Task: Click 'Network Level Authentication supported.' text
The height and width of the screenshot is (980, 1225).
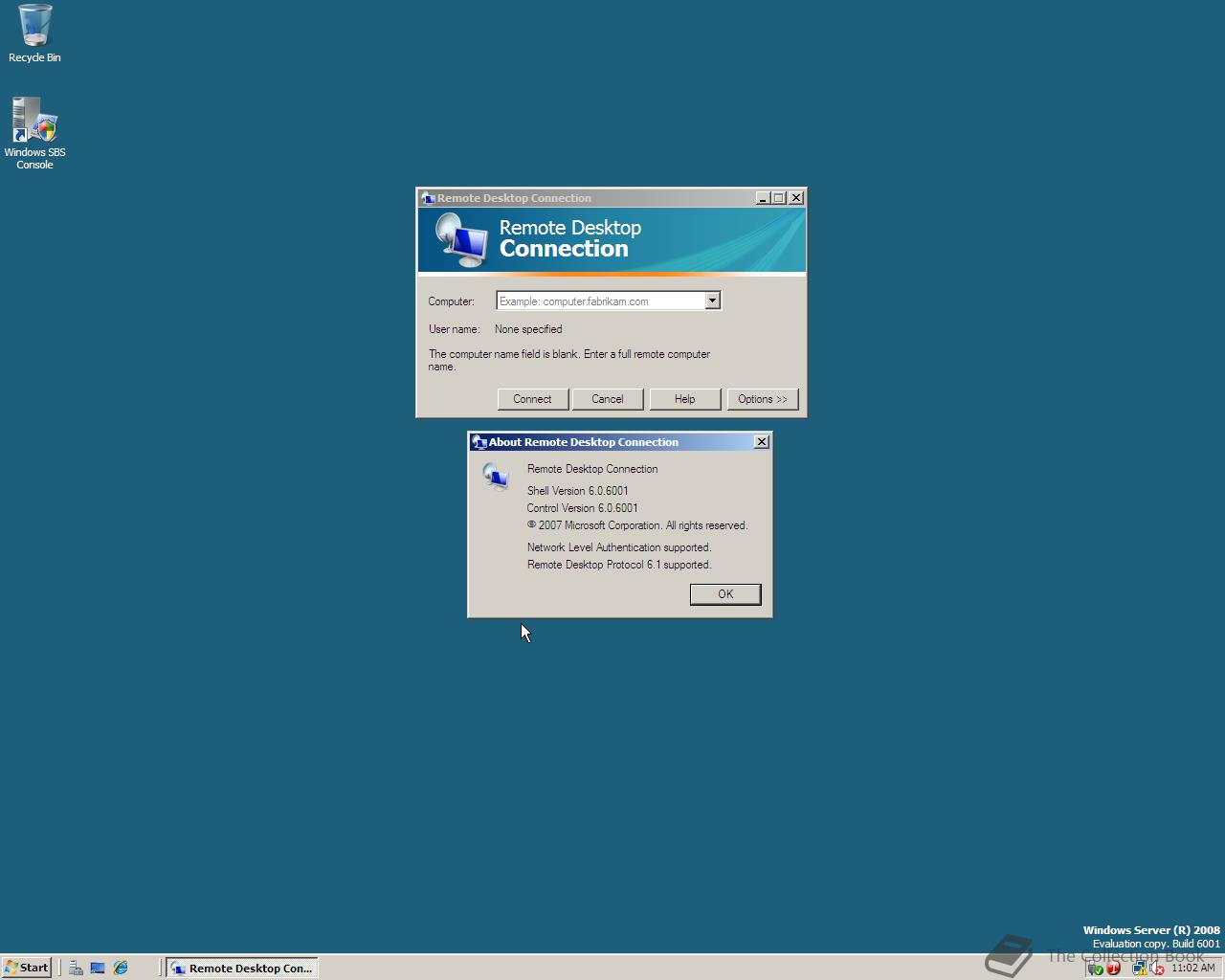Action: tap(619, 547)
